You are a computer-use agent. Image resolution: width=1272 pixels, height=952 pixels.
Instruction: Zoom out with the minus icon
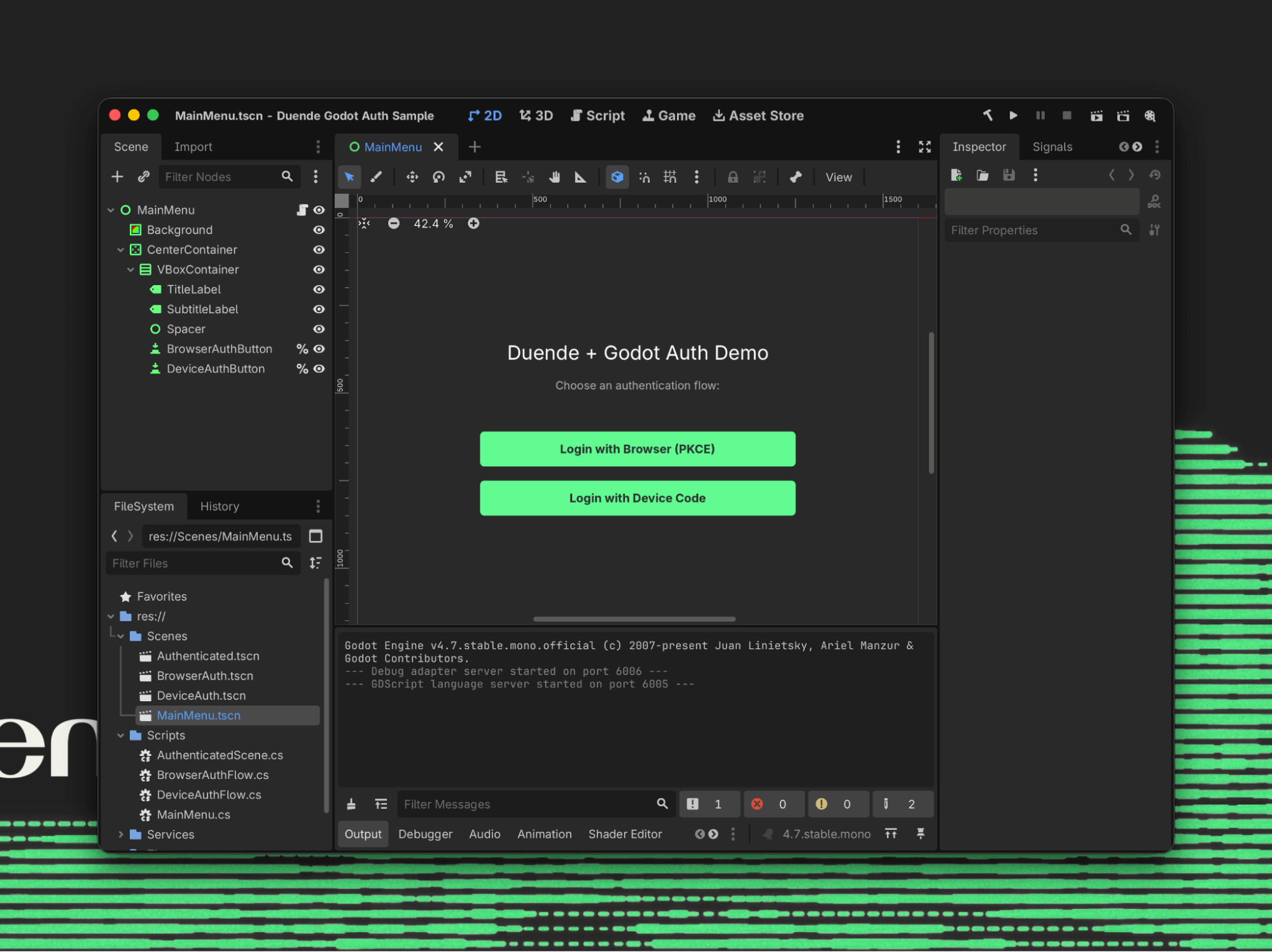[x=394, y=223]
